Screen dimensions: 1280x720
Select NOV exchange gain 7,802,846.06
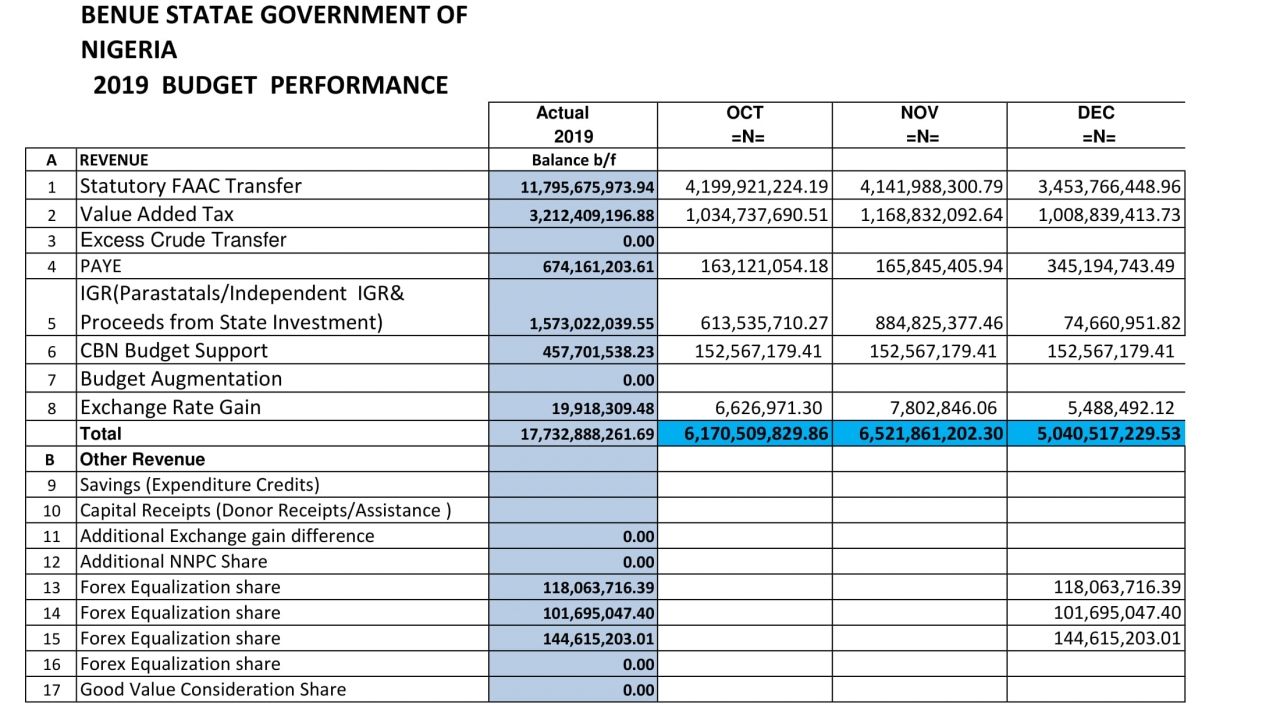942,407
